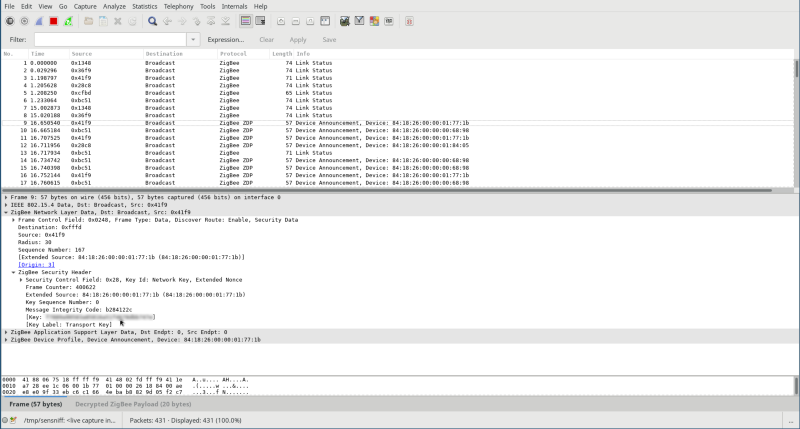Click the hex pane vertical scrollbar
The width and height of the screenshot is (800, 429).
pyautogui.click(x=796, y=386)
